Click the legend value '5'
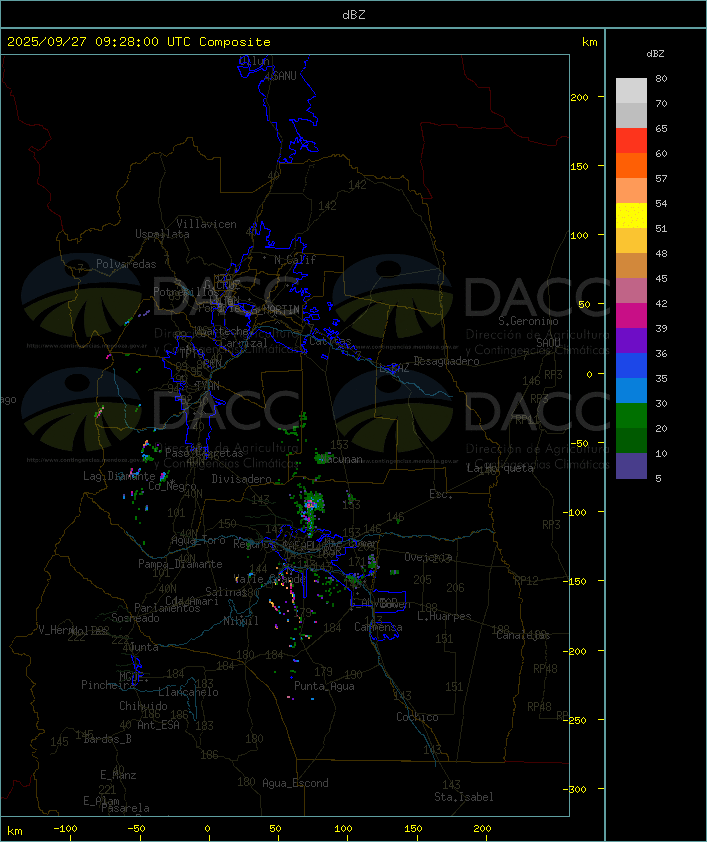707x842 pixels. pyautogui.click(x=658, y=478)
